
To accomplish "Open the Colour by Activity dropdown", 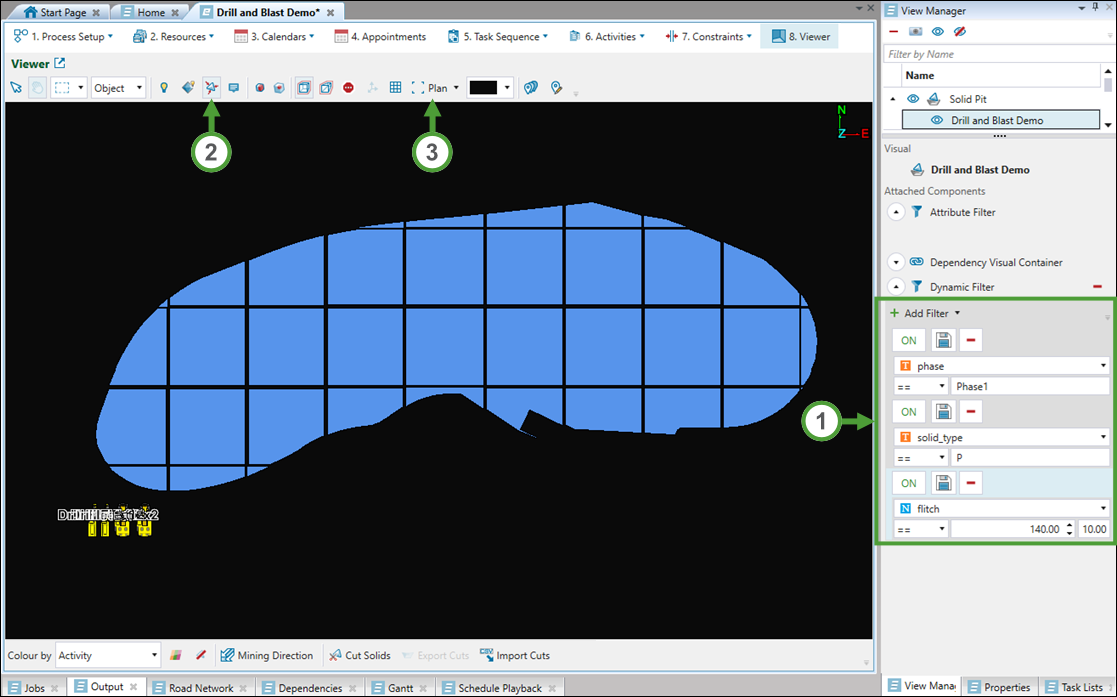I will point(108,656).
